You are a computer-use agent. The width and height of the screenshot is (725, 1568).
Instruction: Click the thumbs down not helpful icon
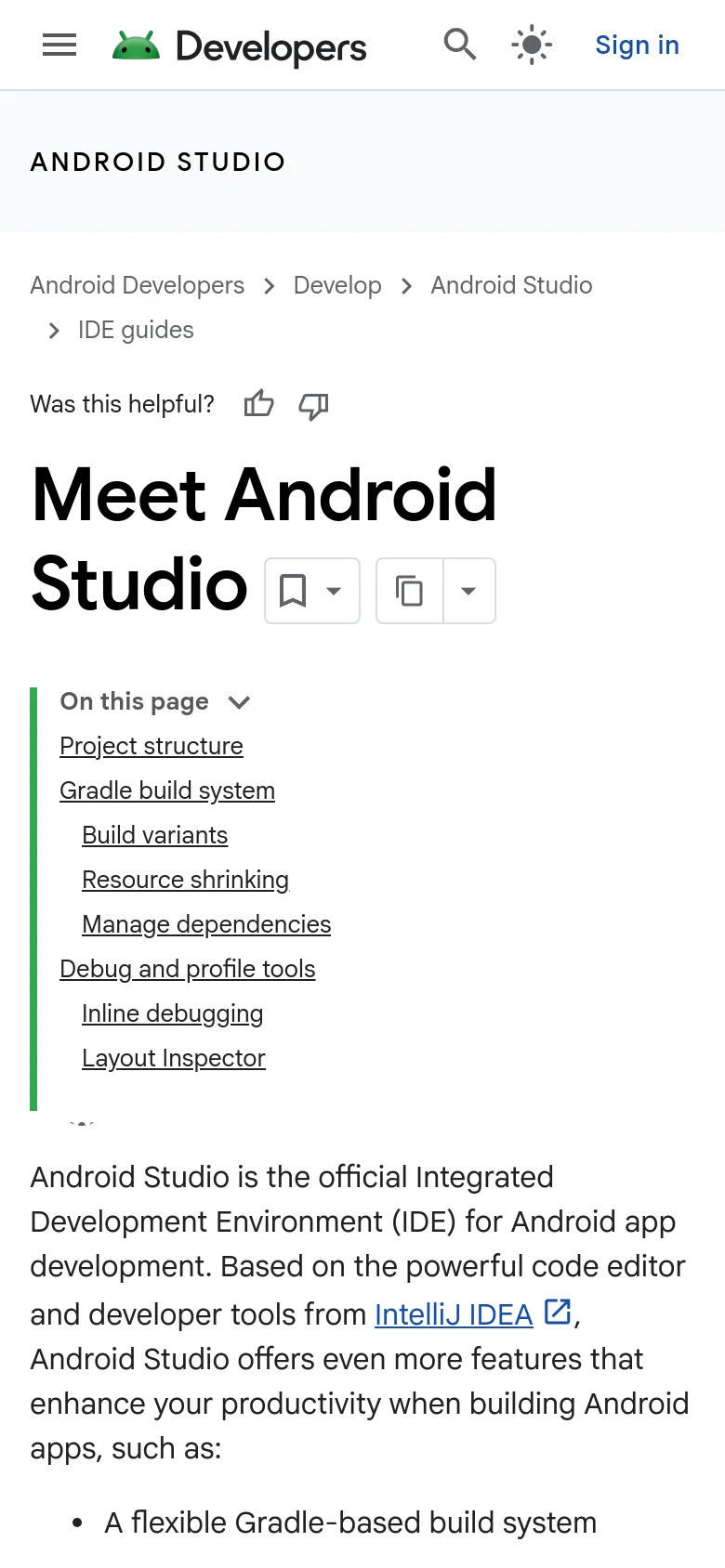click(313, 405)
